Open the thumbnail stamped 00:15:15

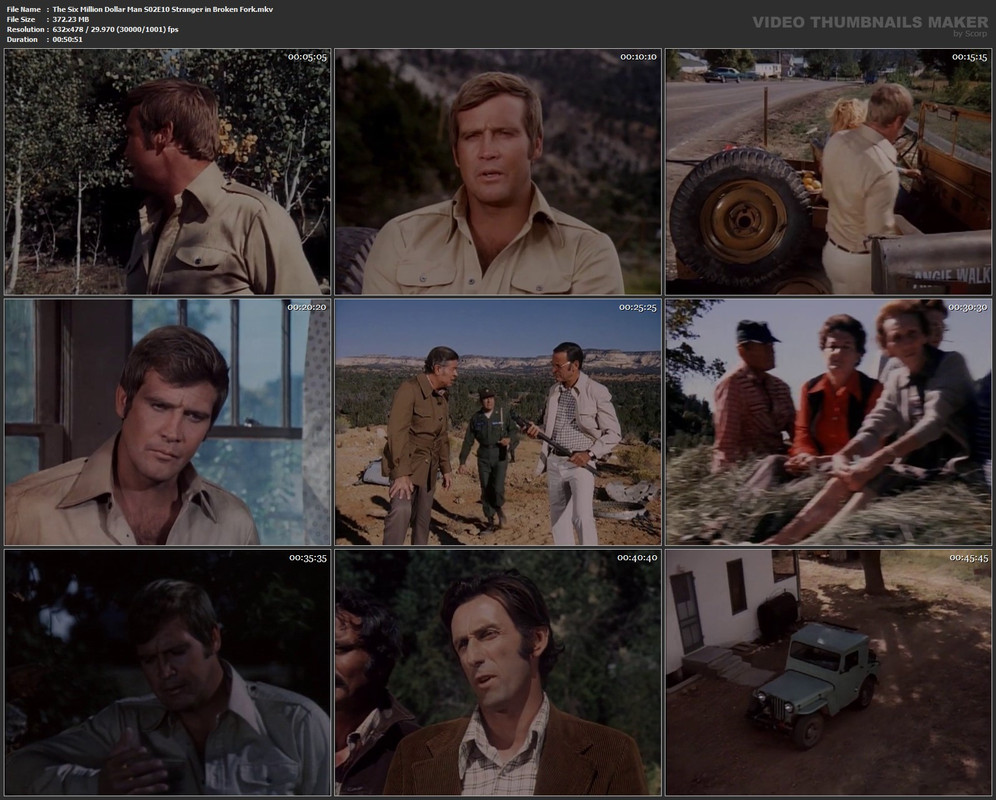pyautogui.click(x=828, y=172)
